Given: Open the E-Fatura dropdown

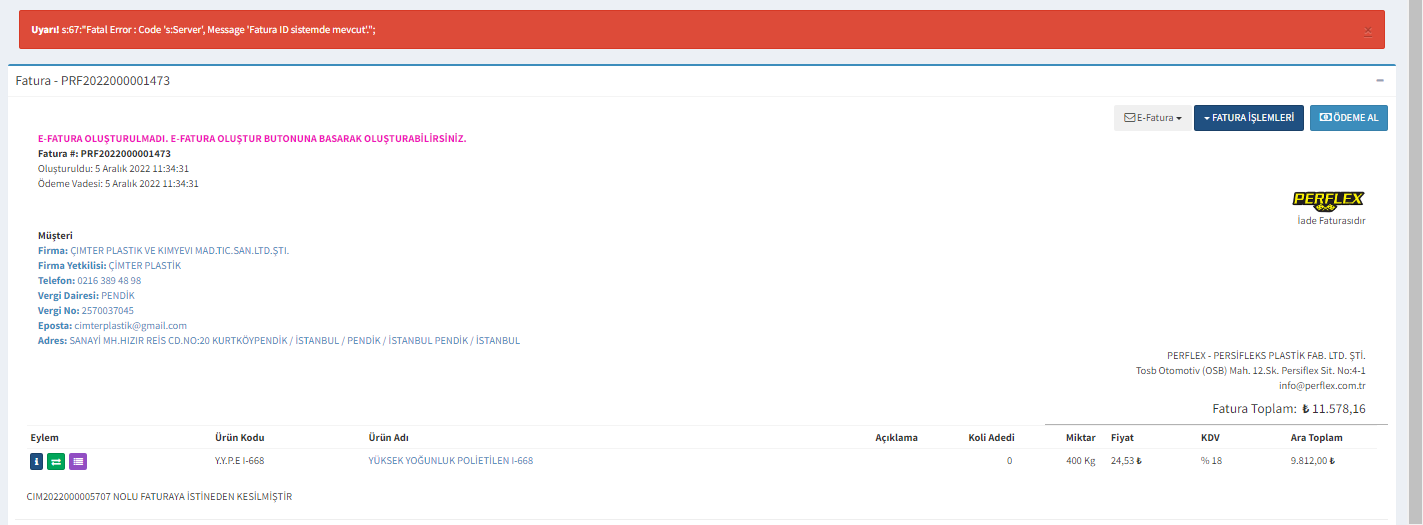Looking at the screenshot, I should [1153, 118].
